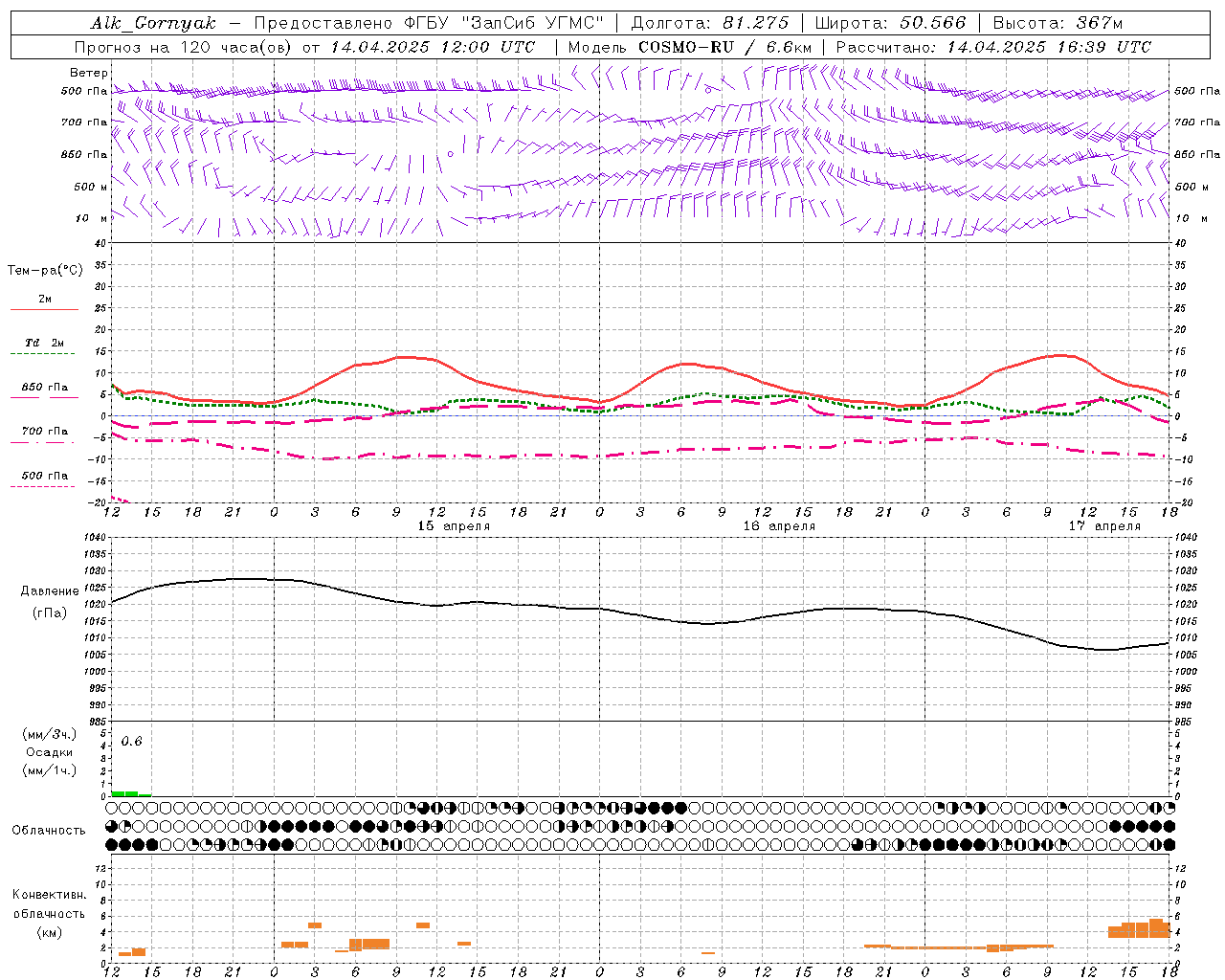The width and height of the screenshot is (1225, 980).
Task: Click the (км) unit label
Action: 50,932
